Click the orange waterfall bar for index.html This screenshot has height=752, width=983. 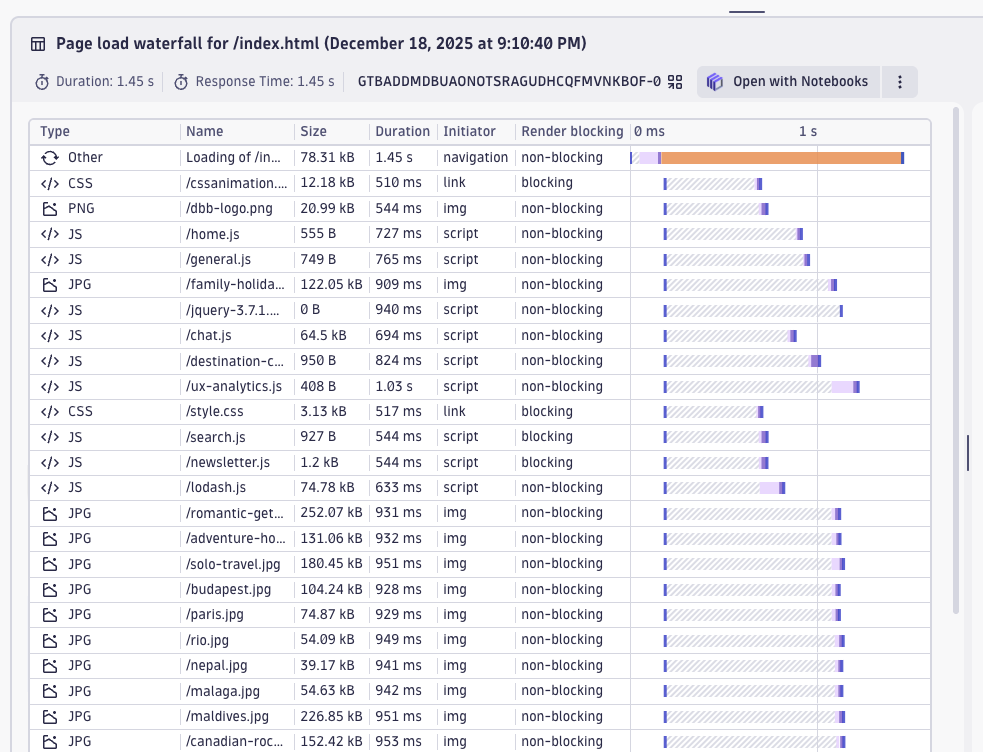tap(780, 157)
